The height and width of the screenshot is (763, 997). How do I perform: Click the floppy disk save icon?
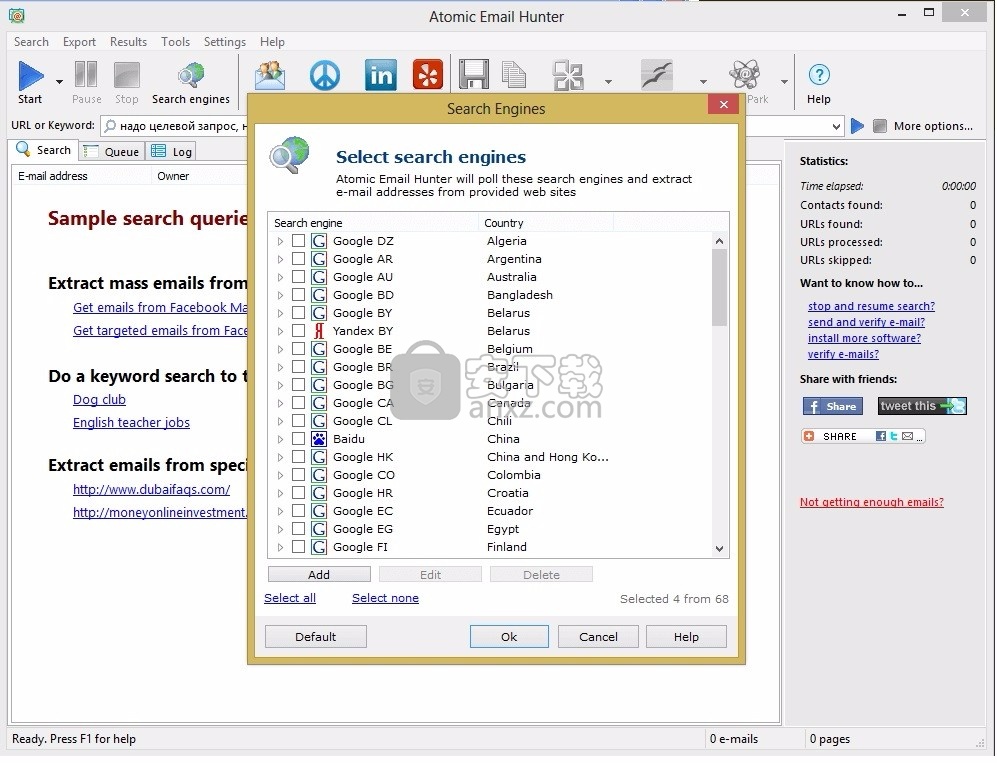point(474,75)
